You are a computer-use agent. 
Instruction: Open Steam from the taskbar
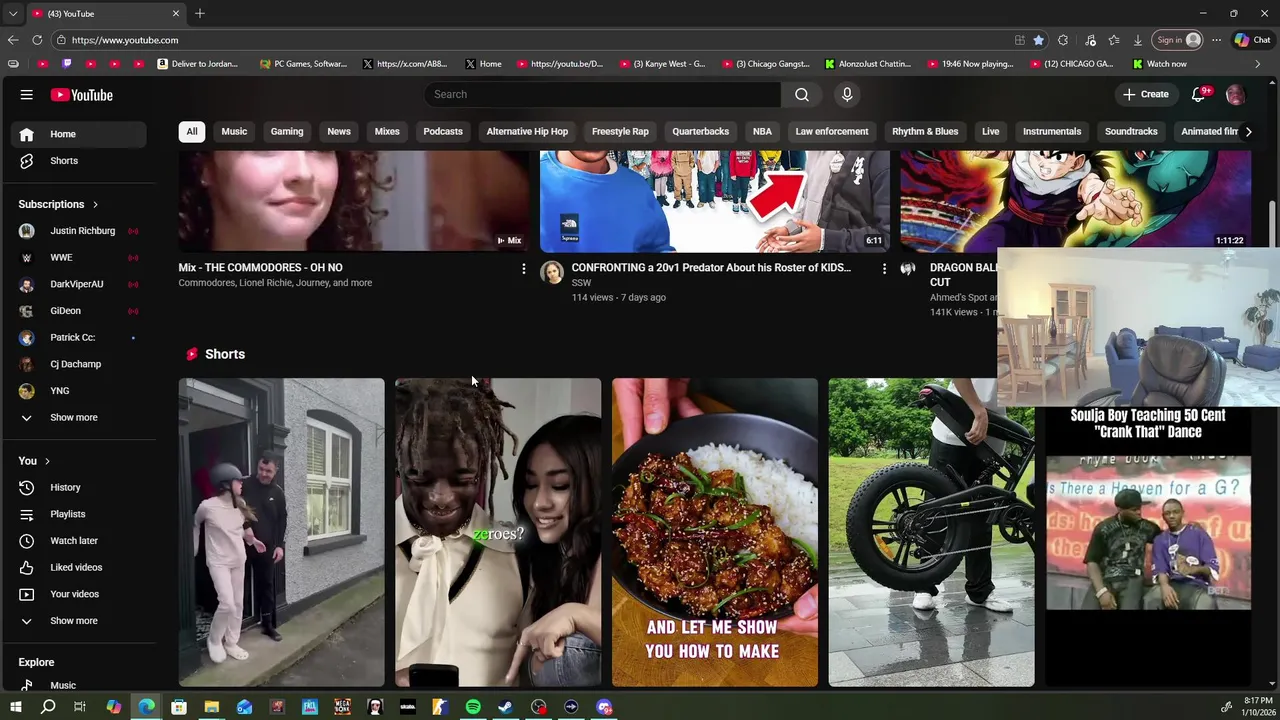click(506, 707)
